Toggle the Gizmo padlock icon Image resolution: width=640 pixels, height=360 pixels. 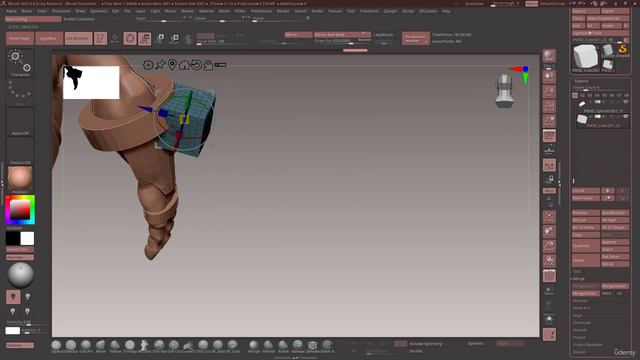click(208, 65)
